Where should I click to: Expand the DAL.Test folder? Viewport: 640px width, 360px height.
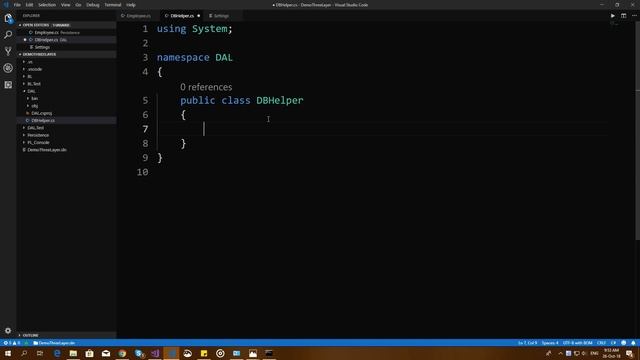[x=36, y=128]
